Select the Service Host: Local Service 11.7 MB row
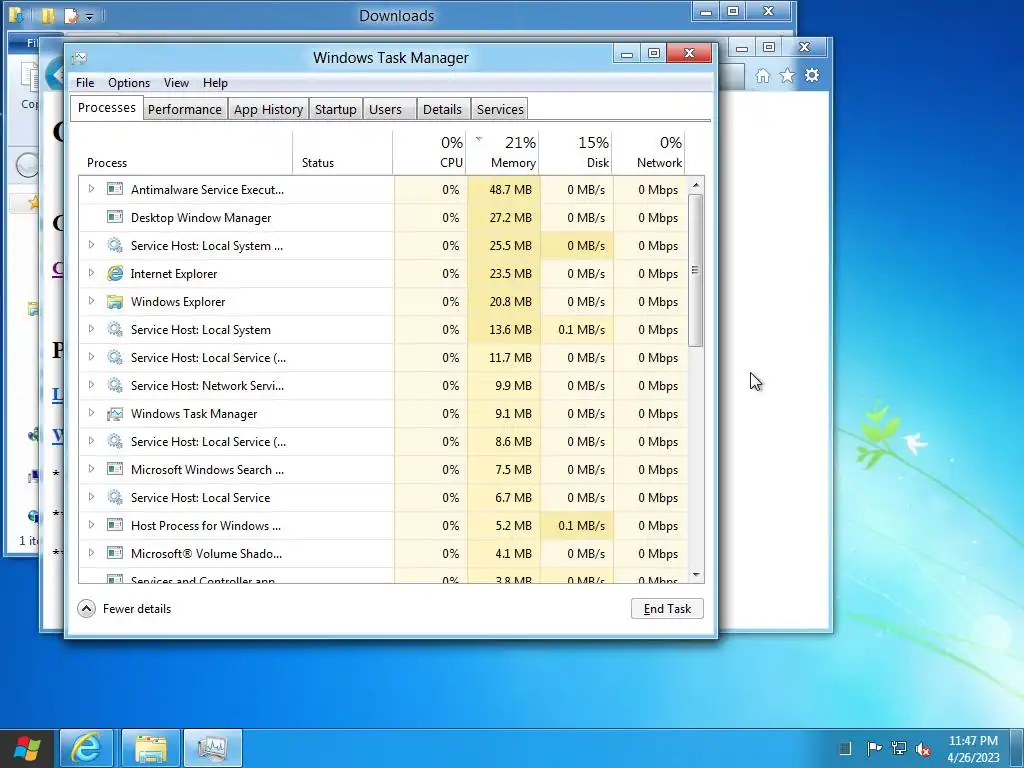 tap(383, 358)
